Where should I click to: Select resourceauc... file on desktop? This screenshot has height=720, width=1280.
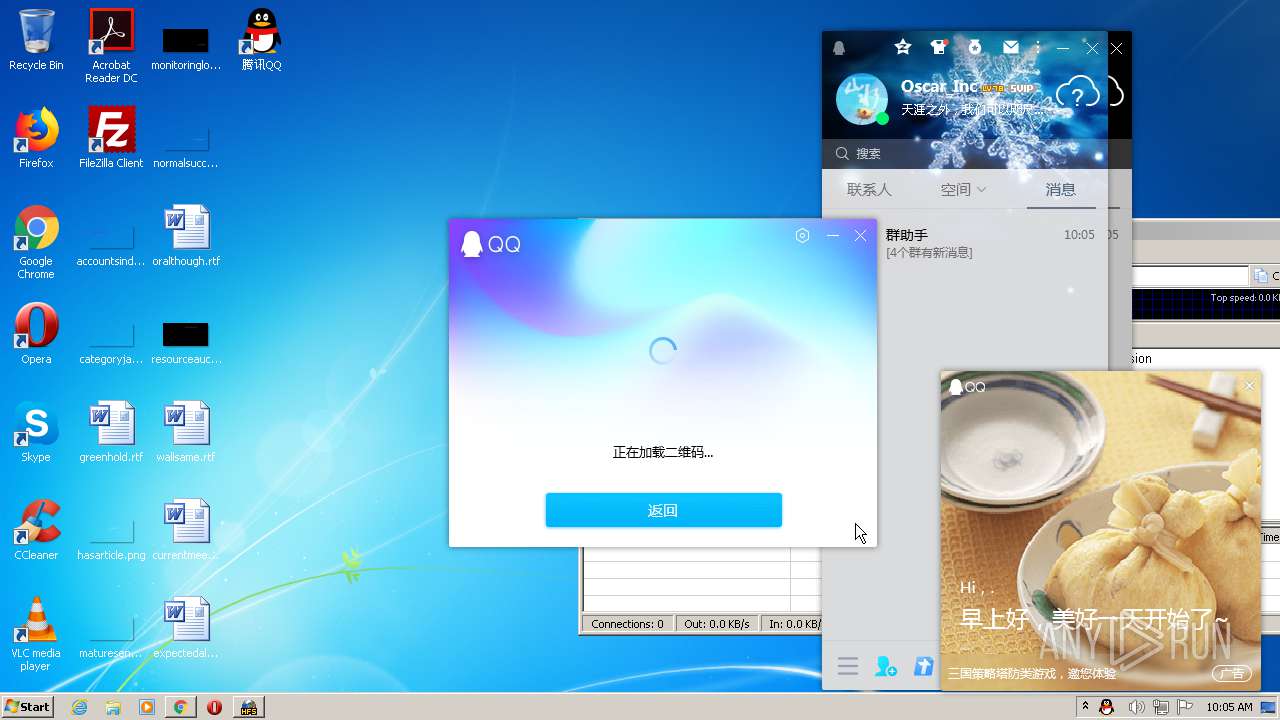[x=186, y=342]
